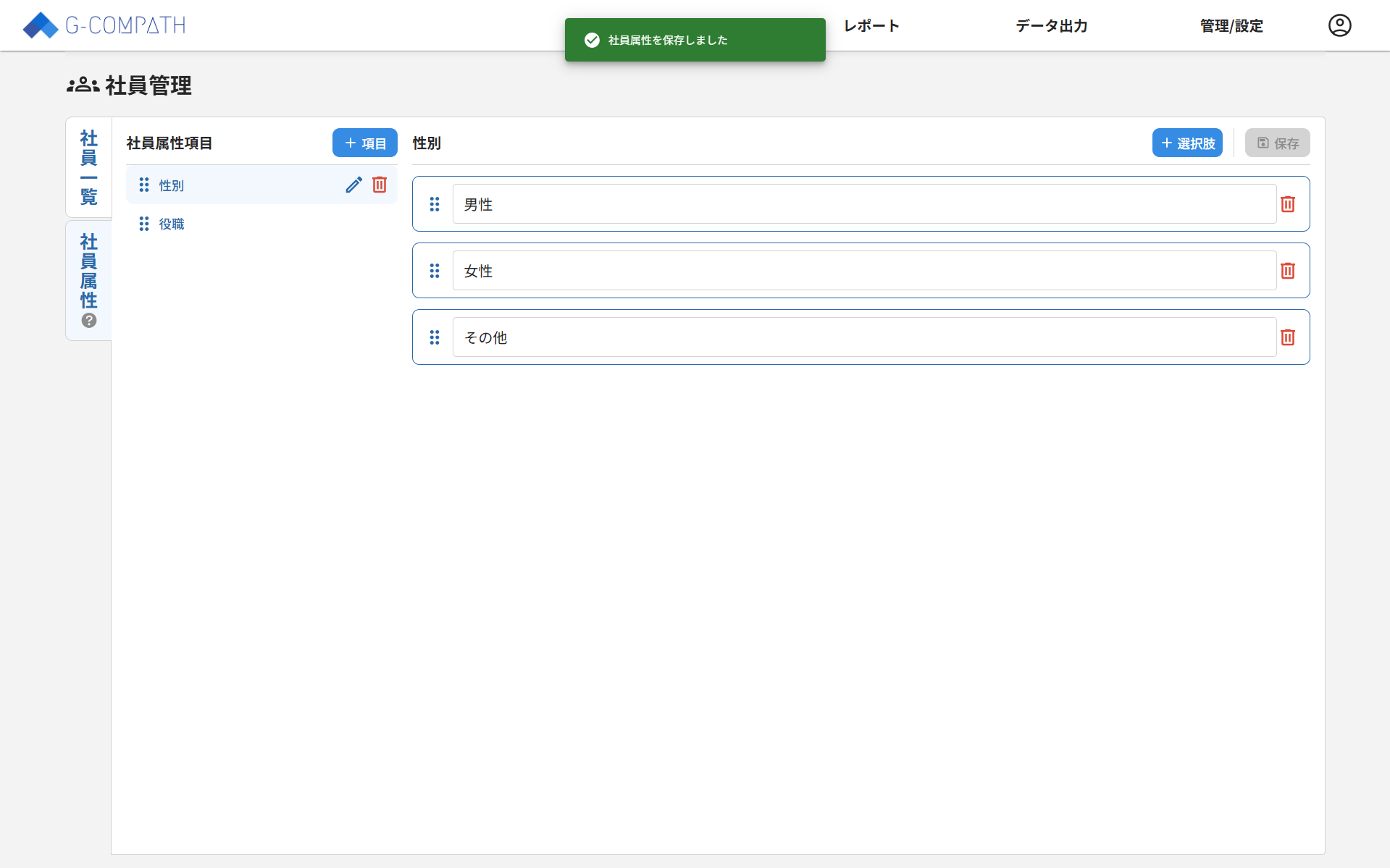Image resolution: width=1390 pixels, height=868 pixels.
Task: Click the データ出力 navigation item
Action: click(1051, 26)
